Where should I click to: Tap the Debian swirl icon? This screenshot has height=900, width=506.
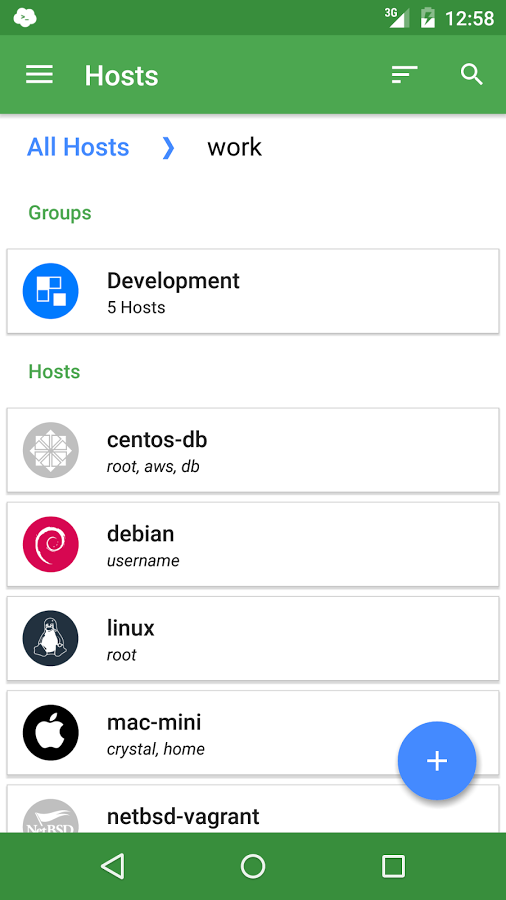pyautogui.click(x=50, y=544)
